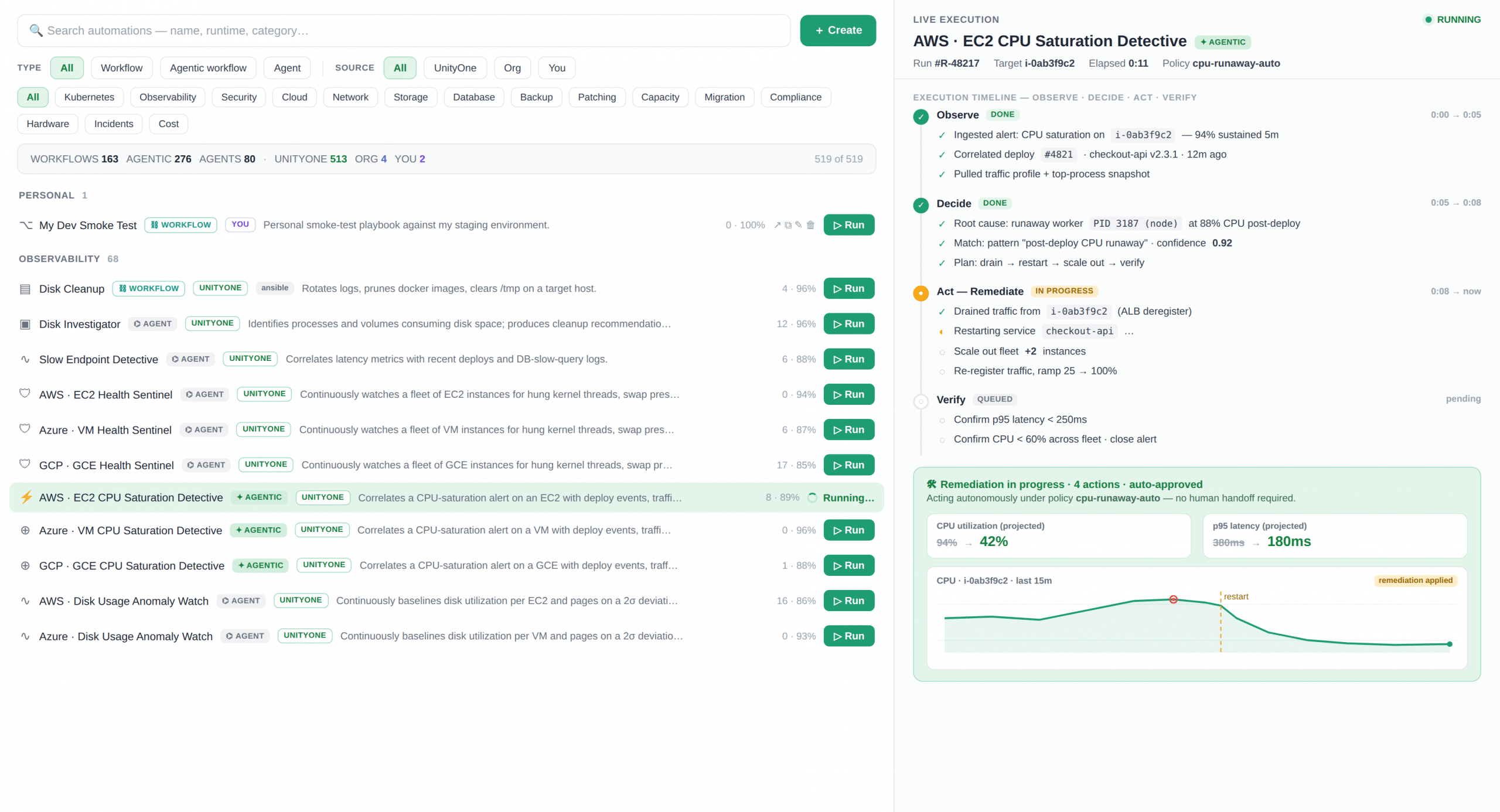Image resolution: width=1500 pixels, height=812 pixels.
Task: Click the trash delete icon for My Dev Smoke Test
Action: point(810,225)
